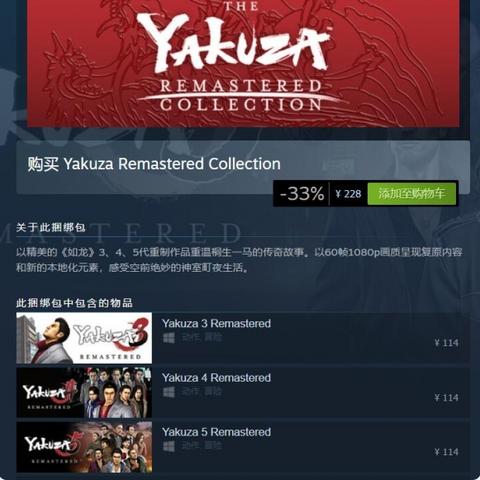Click the 购买 Yakuza Remastered Collection heading
Image resolution: width=480 pixels, height=480 pixels.
tap(154, 164)
